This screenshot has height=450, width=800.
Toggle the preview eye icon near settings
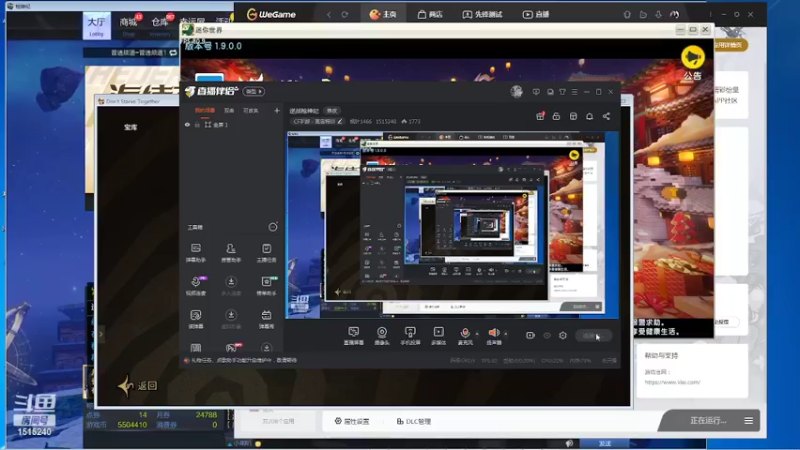(x=547, y=335)
